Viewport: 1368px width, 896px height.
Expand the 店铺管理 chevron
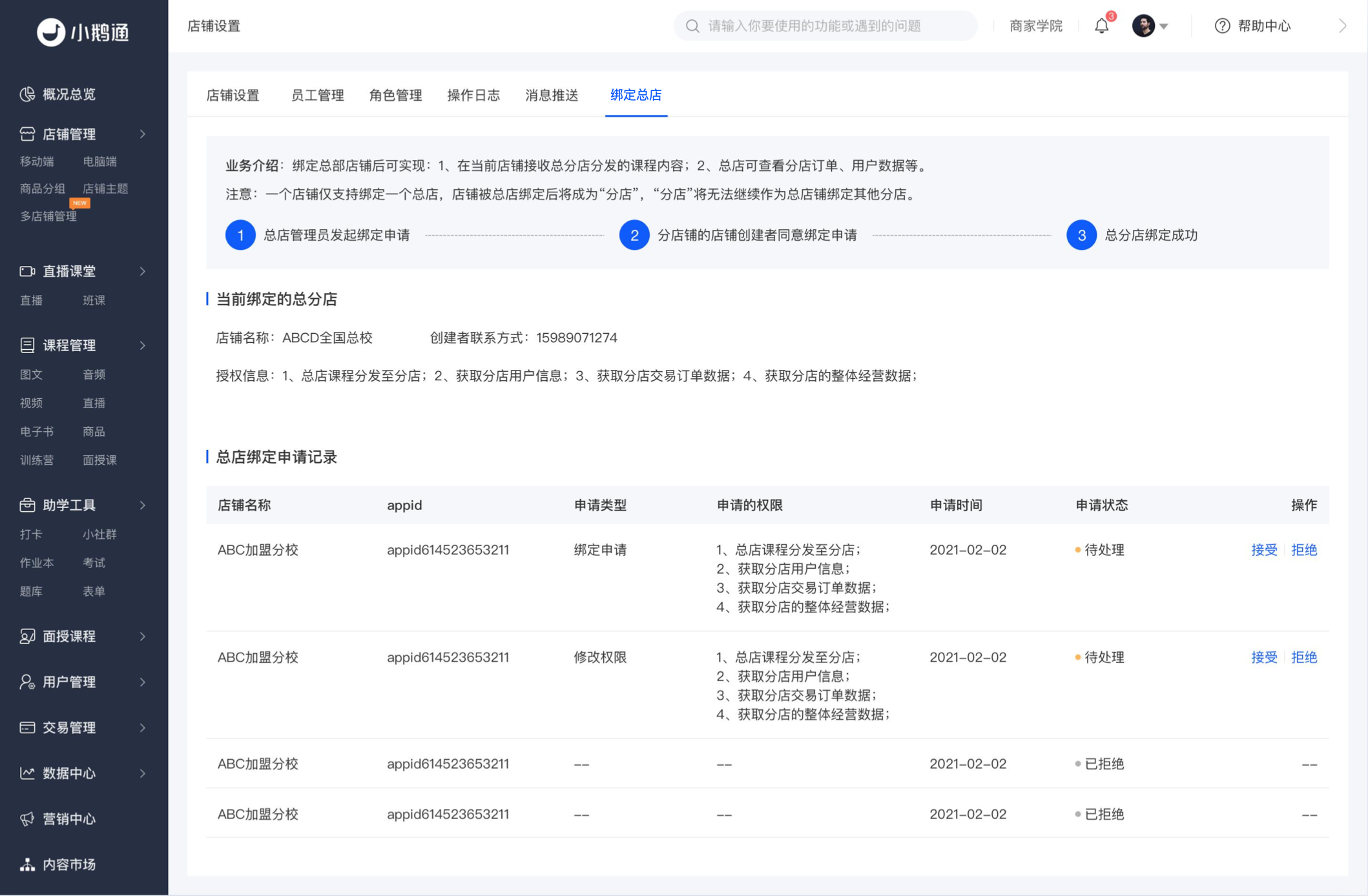pos(143,134)
